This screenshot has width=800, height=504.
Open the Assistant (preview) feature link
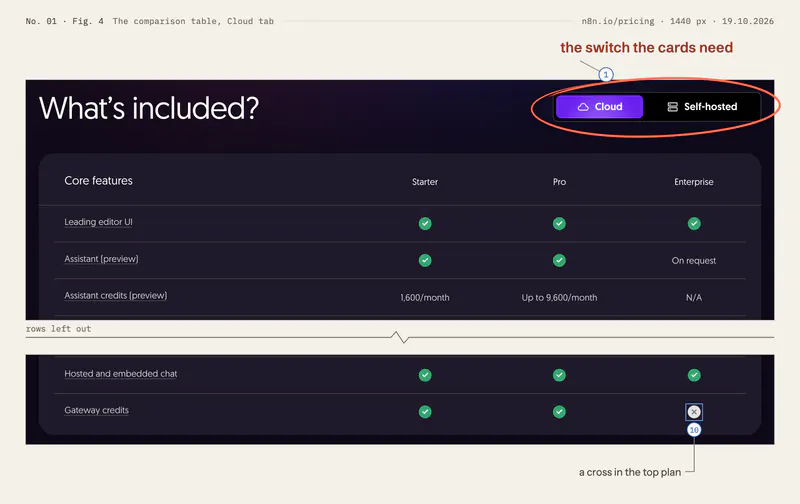click(x=101, y=259)
